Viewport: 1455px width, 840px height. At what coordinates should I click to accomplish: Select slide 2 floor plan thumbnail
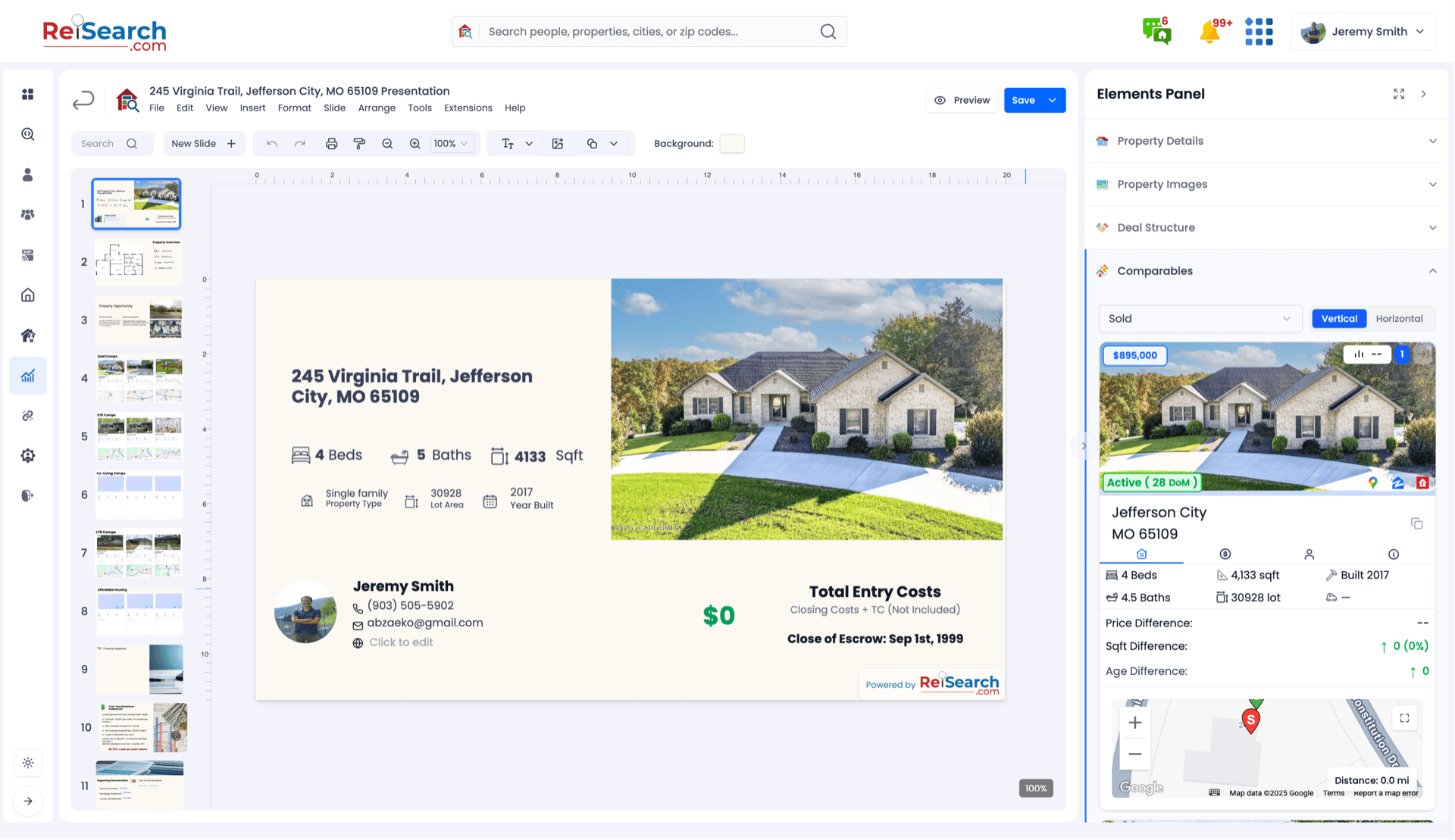[x=138, y=262]
